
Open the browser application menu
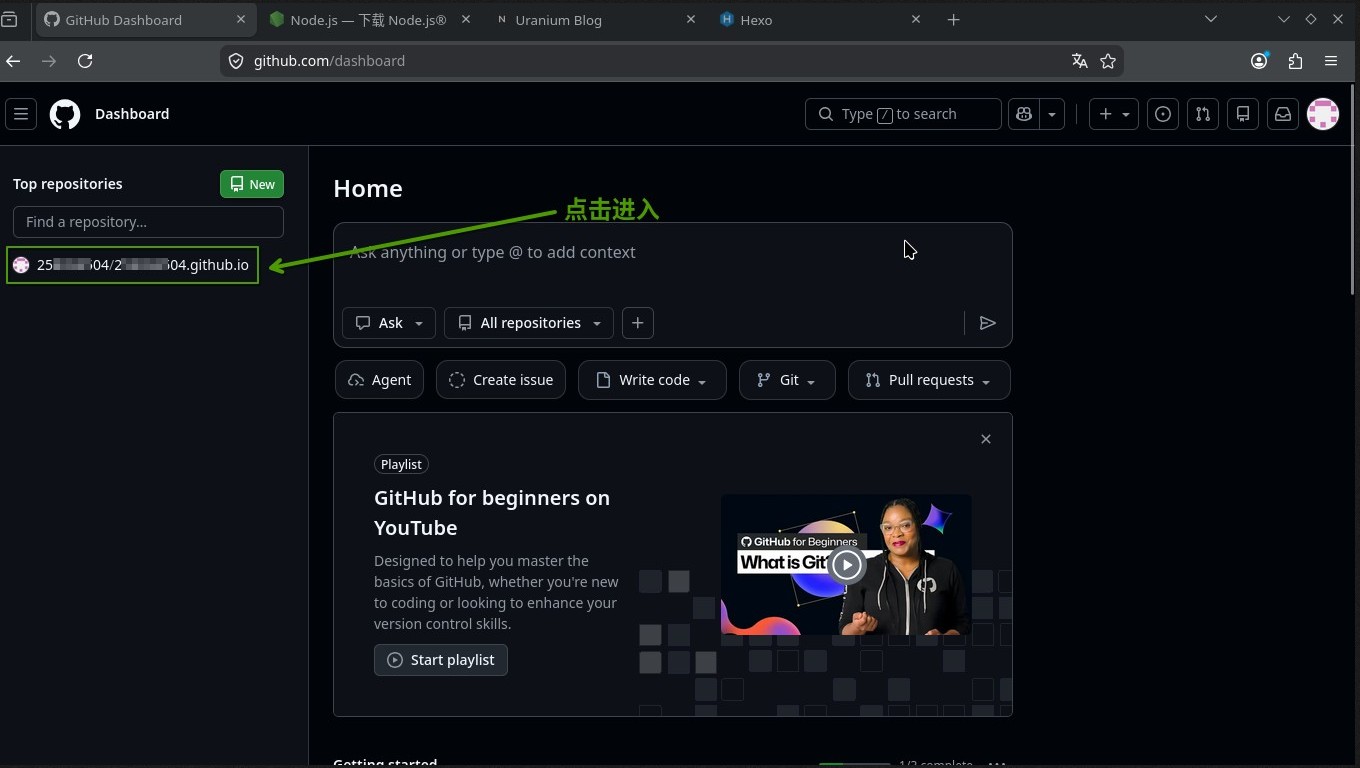(1331, 61)
